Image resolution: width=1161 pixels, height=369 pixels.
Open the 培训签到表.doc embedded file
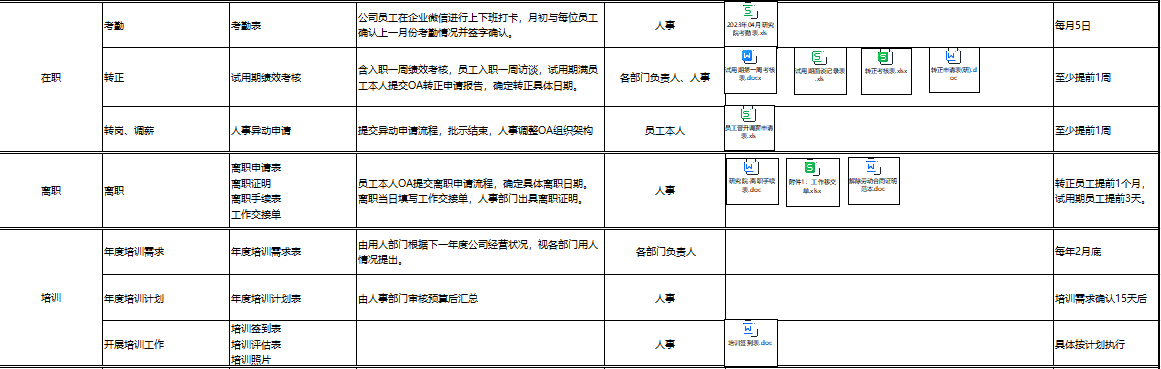[x=751, y=342]
